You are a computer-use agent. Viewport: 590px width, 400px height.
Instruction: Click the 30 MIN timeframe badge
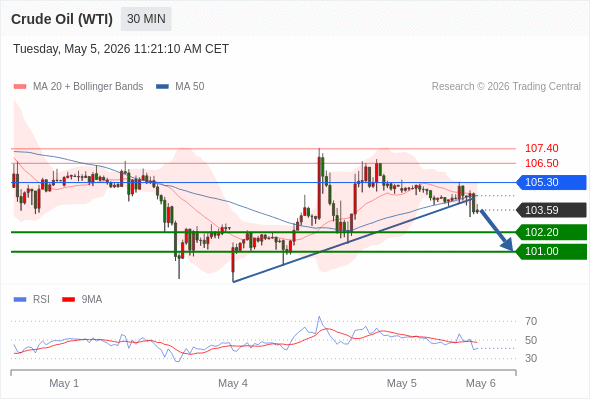click(146, 19)
